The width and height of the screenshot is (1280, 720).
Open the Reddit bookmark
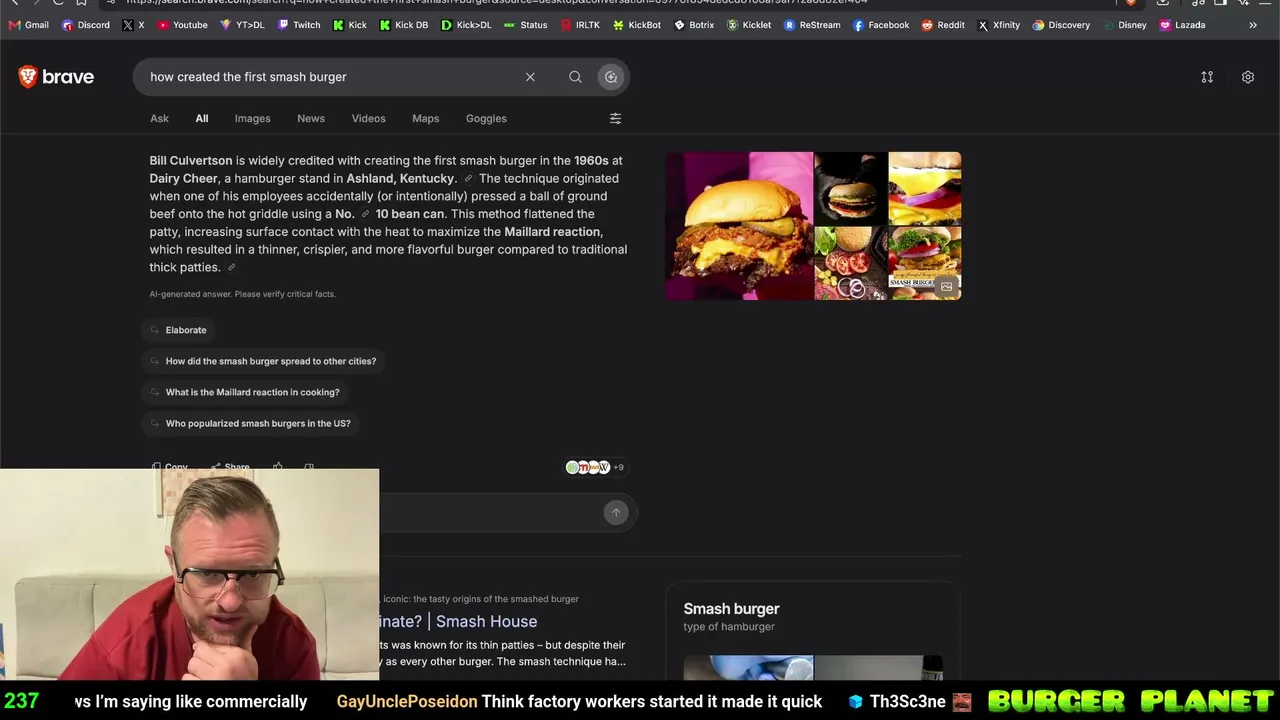click(x=943, y=25)
